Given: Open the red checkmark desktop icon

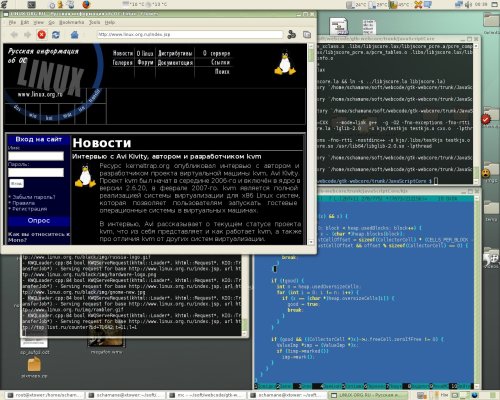Looking at the screenshot, I should [486, 119].
